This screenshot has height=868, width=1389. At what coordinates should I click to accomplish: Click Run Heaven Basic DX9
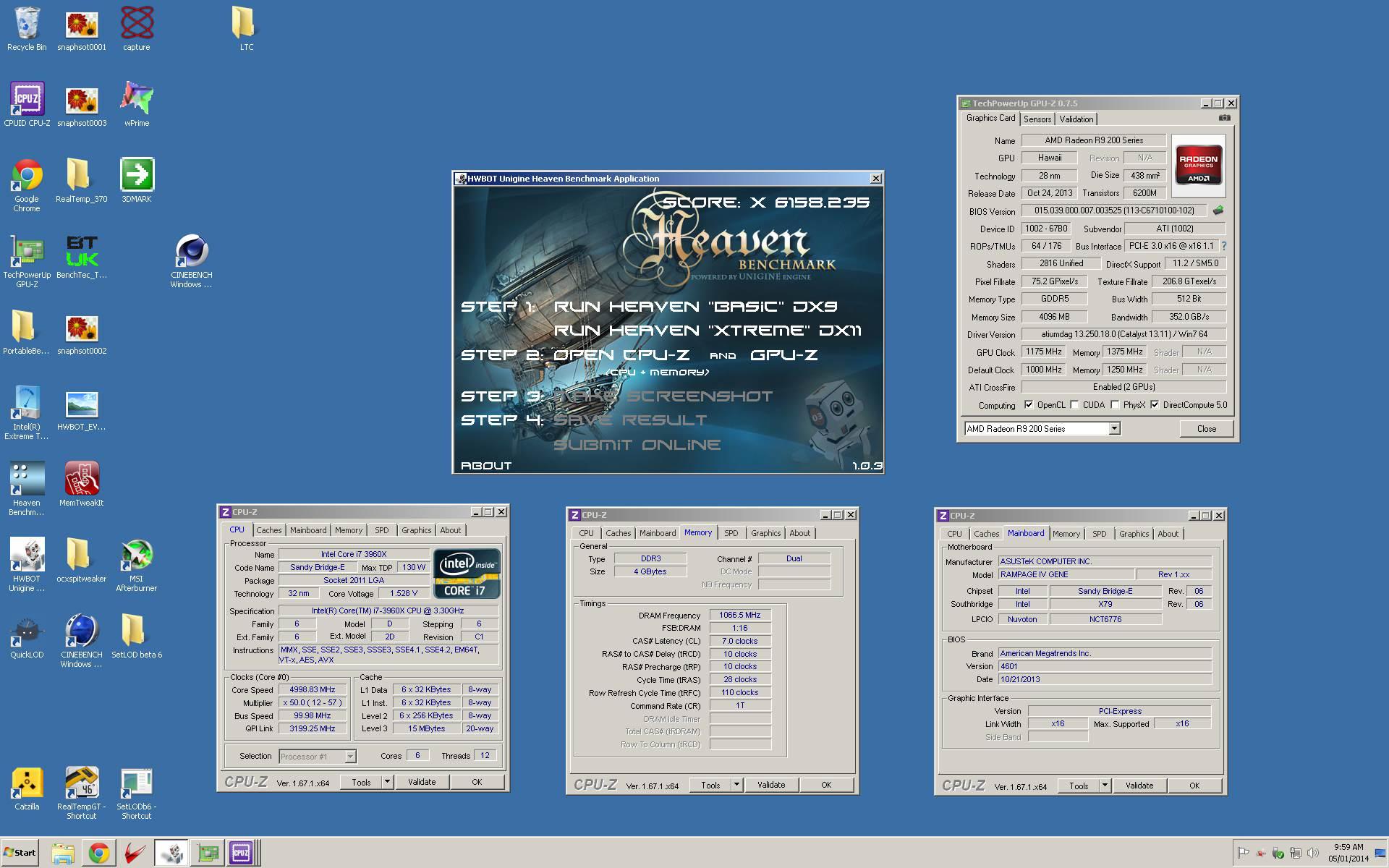[x=695, y=307]
